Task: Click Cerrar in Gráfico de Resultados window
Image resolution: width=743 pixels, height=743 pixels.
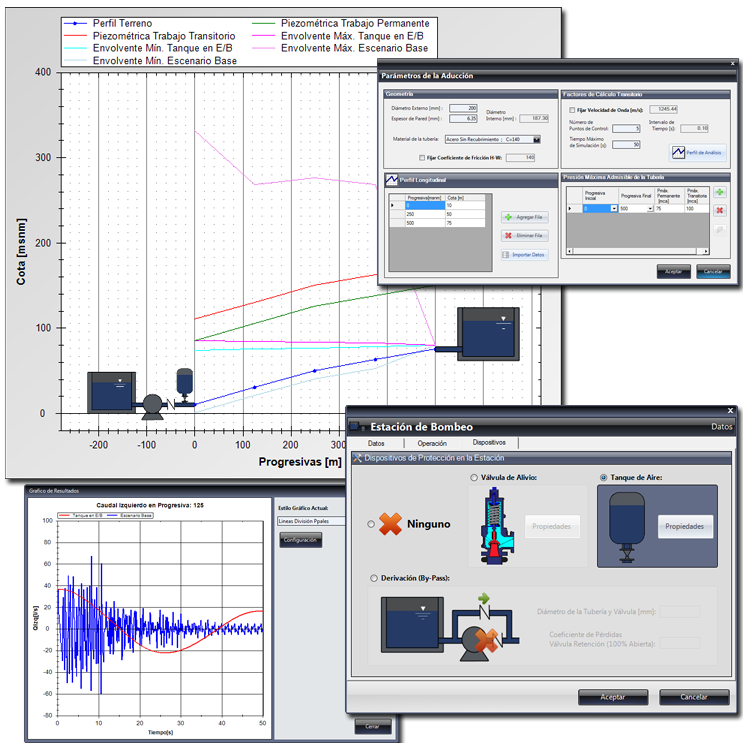Action: click(373, 726)
